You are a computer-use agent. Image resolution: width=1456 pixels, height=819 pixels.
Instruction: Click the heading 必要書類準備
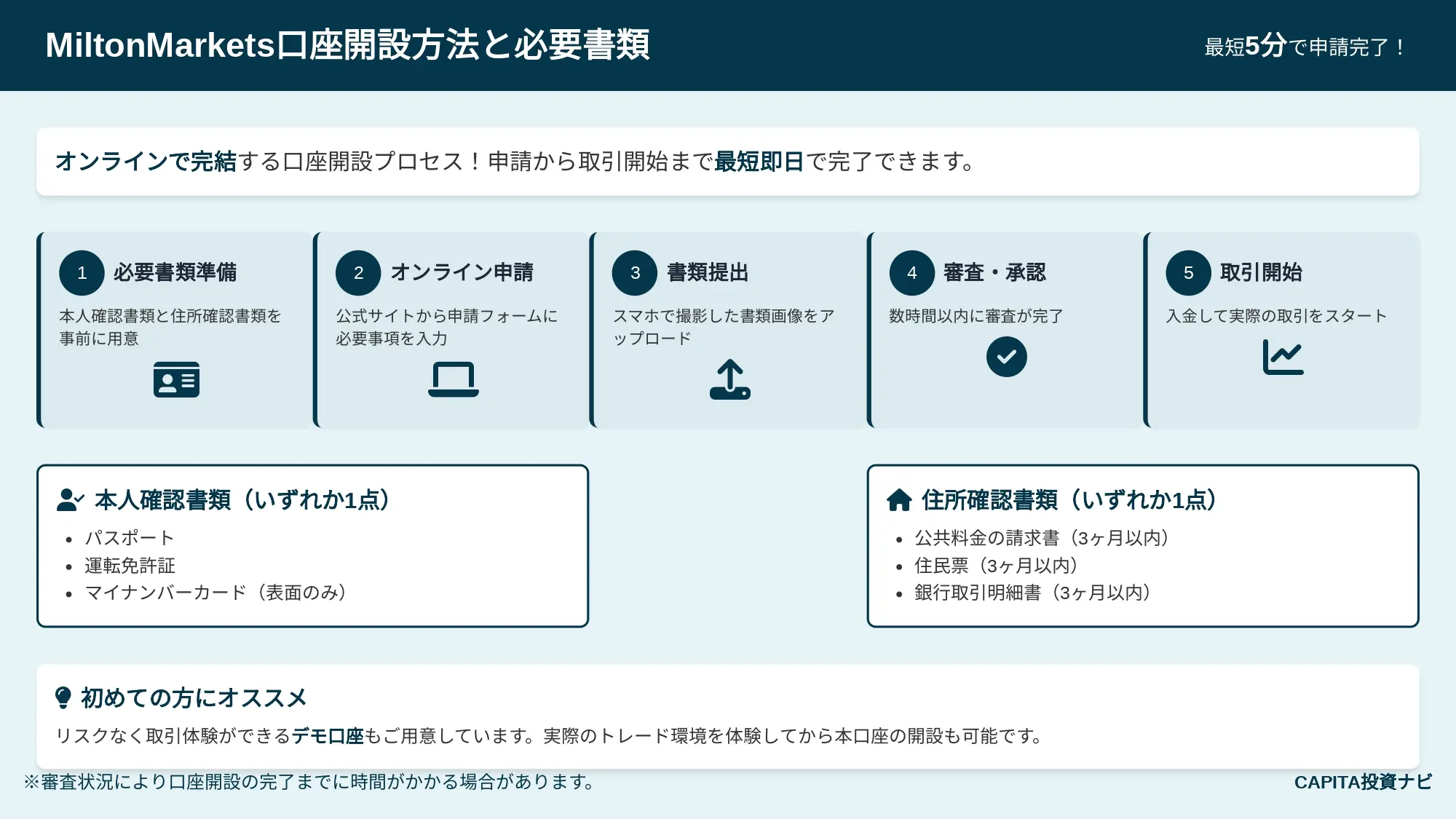175,272
